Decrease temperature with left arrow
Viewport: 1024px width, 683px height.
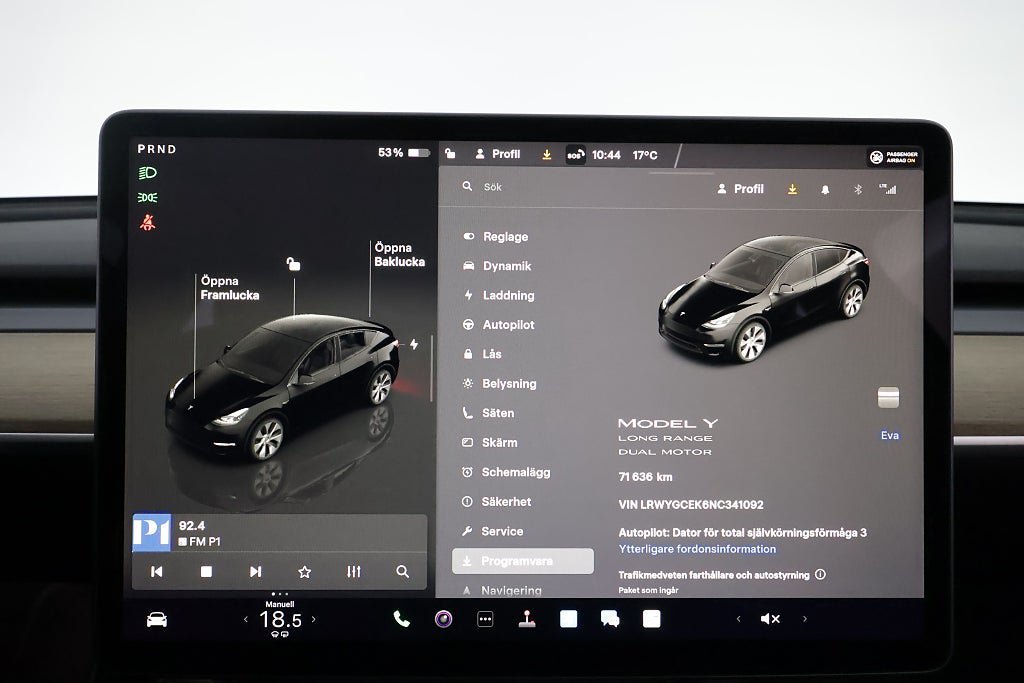[246, 619]
